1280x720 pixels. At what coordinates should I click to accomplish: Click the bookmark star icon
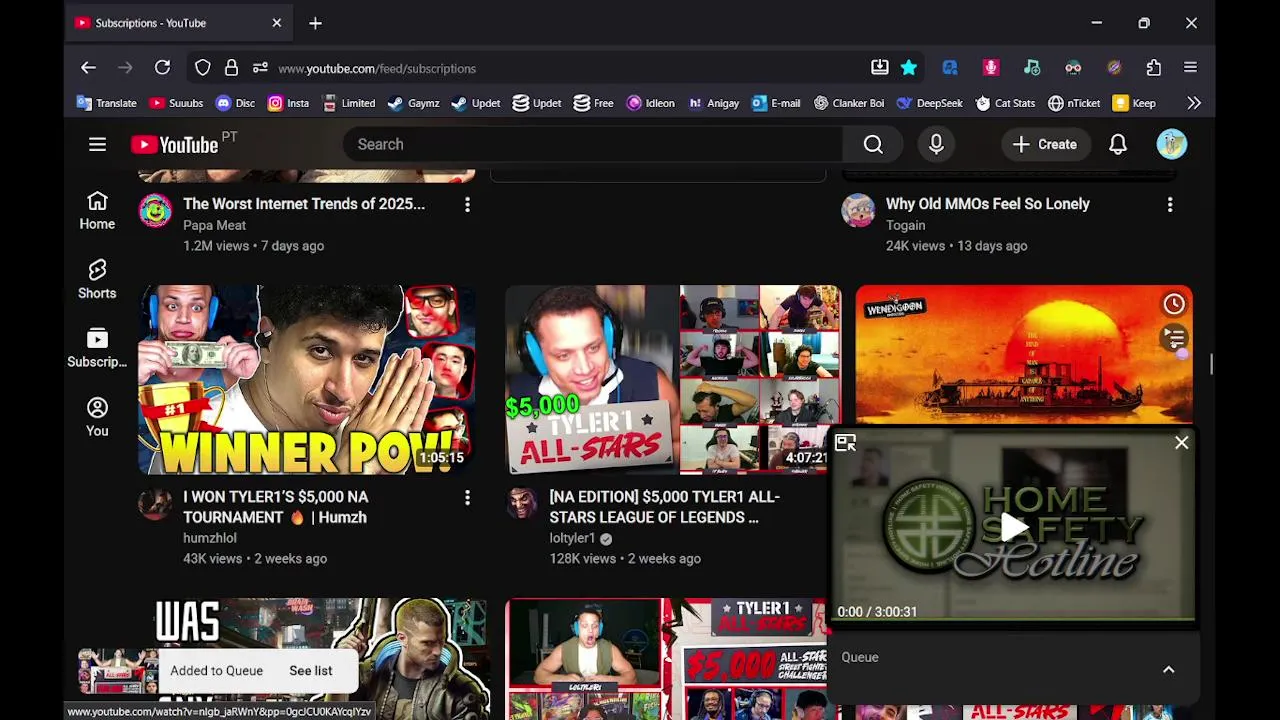point(909,68)
